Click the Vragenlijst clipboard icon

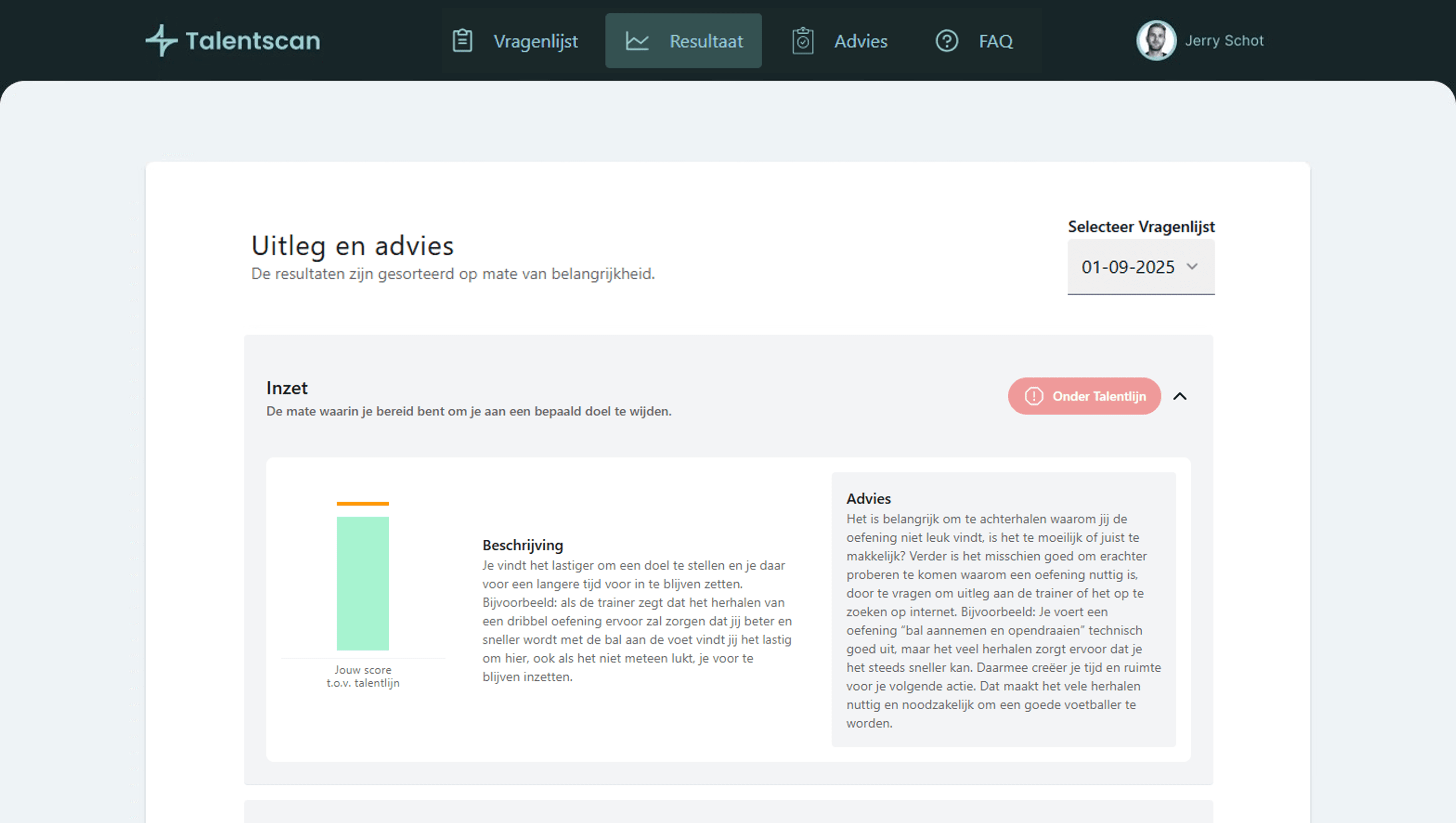point(462,41)
